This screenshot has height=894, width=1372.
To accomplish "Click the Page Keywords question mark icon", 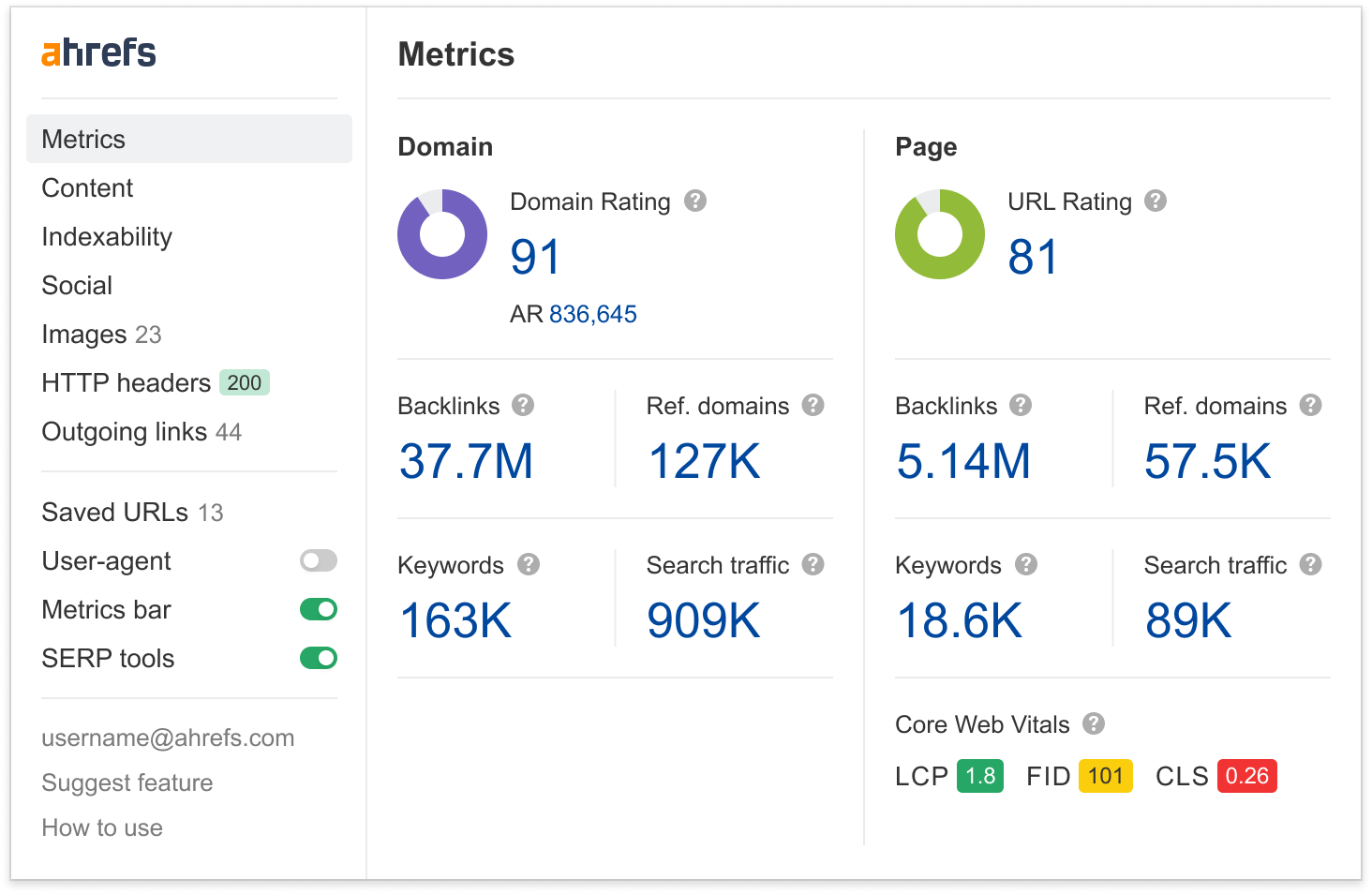I will [1027, 564].
